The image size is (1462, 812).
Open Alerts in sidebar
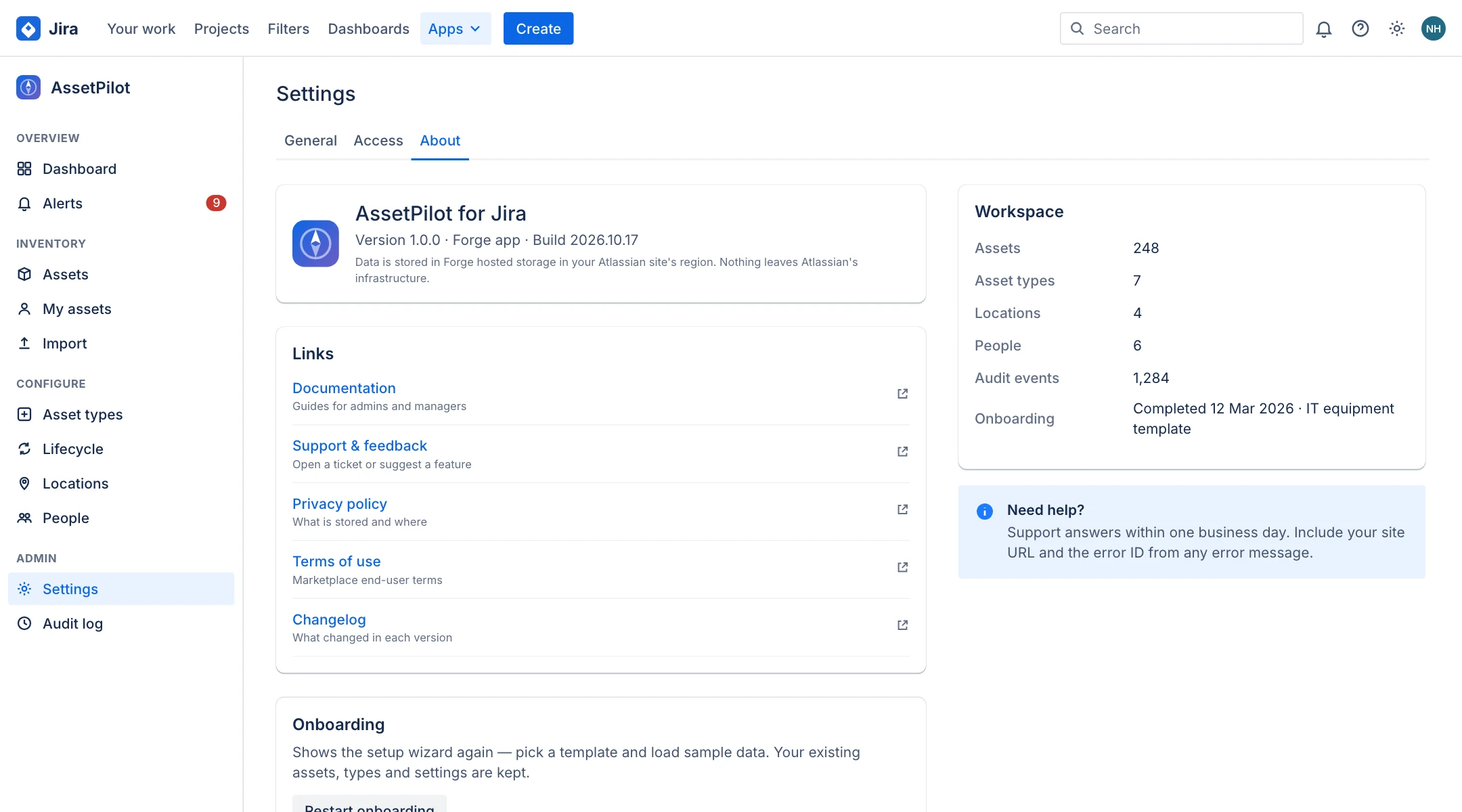121,204
